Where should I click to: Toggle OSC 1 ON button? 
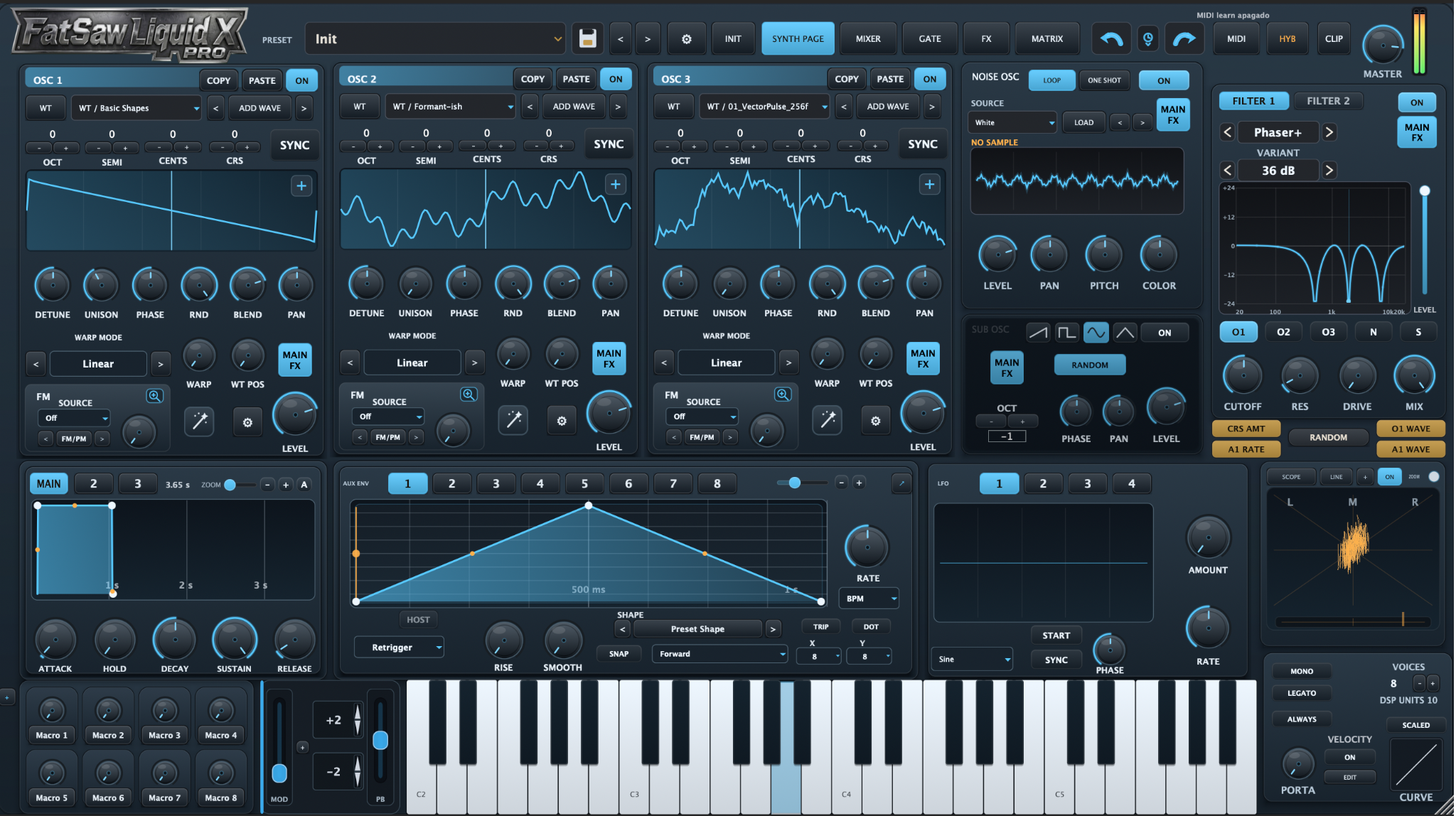[302, 80]
